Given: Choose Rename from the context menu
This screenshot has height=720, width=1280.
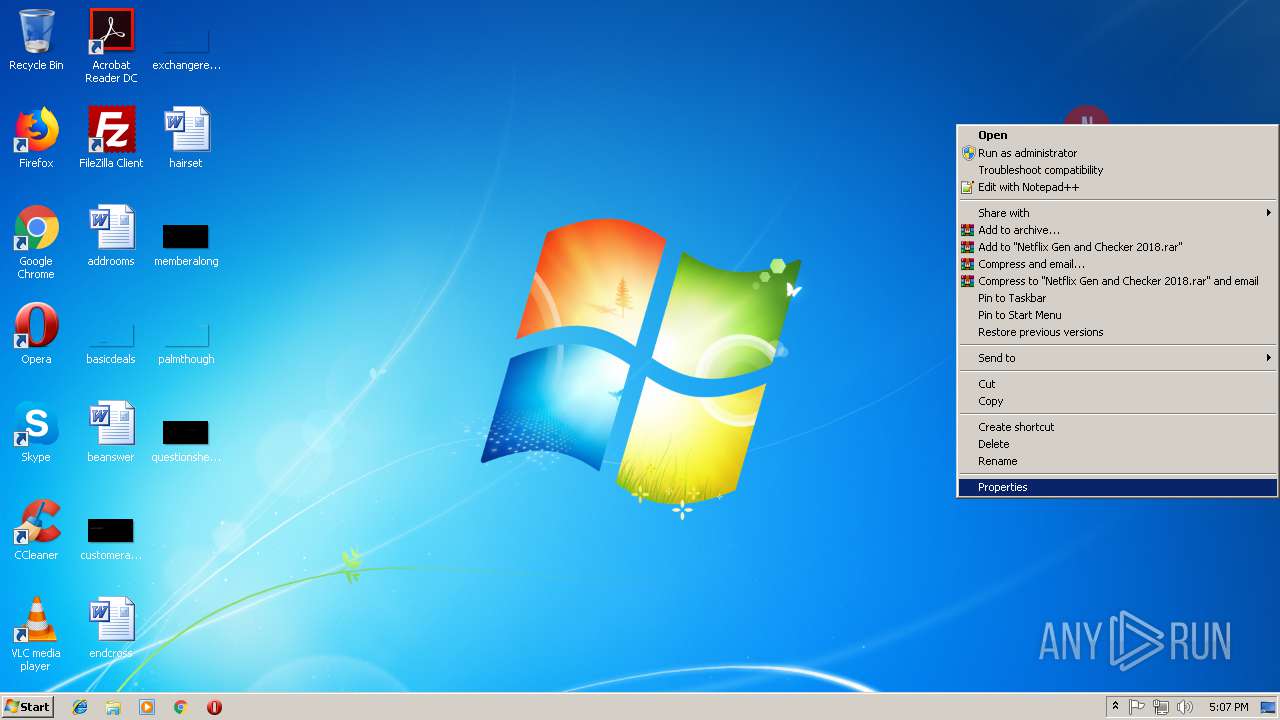Looking at the screenshot, I should click(x=1117, y=461).
